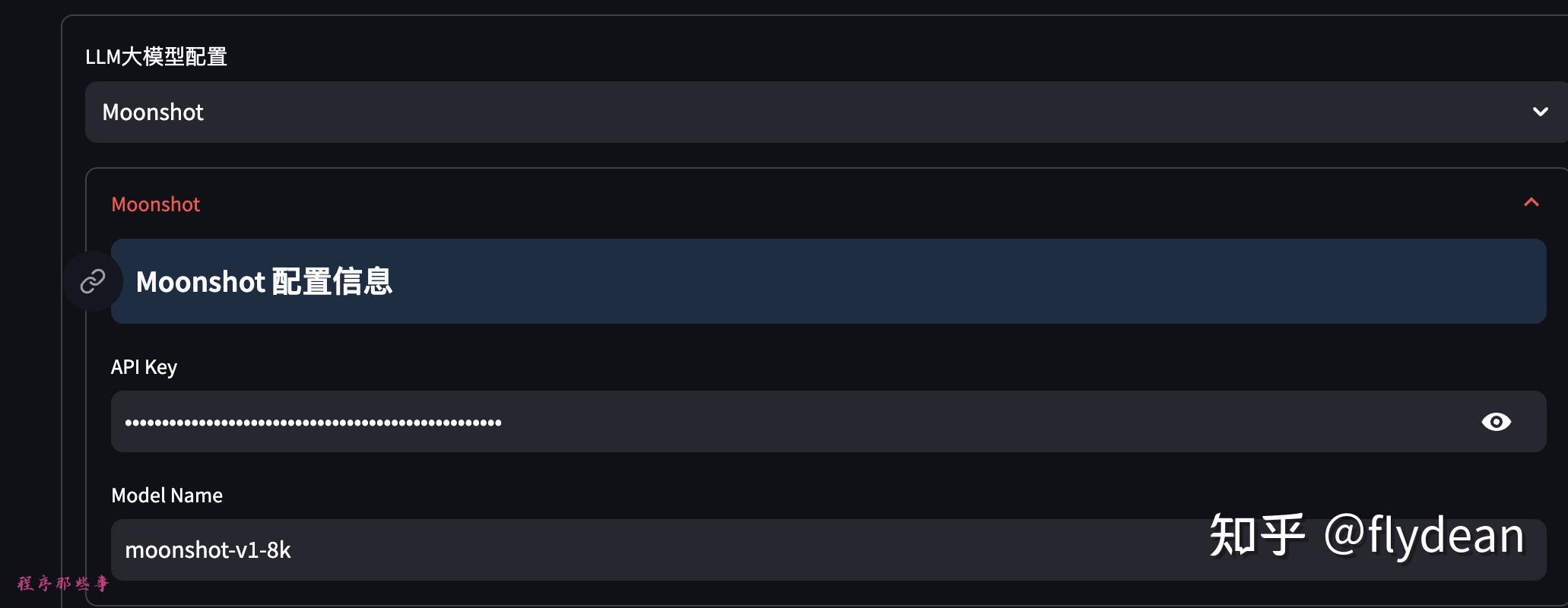Click the LLM大模型配置 label
The width and height of the screenshot is (1568, 608).
pos(156,57)
